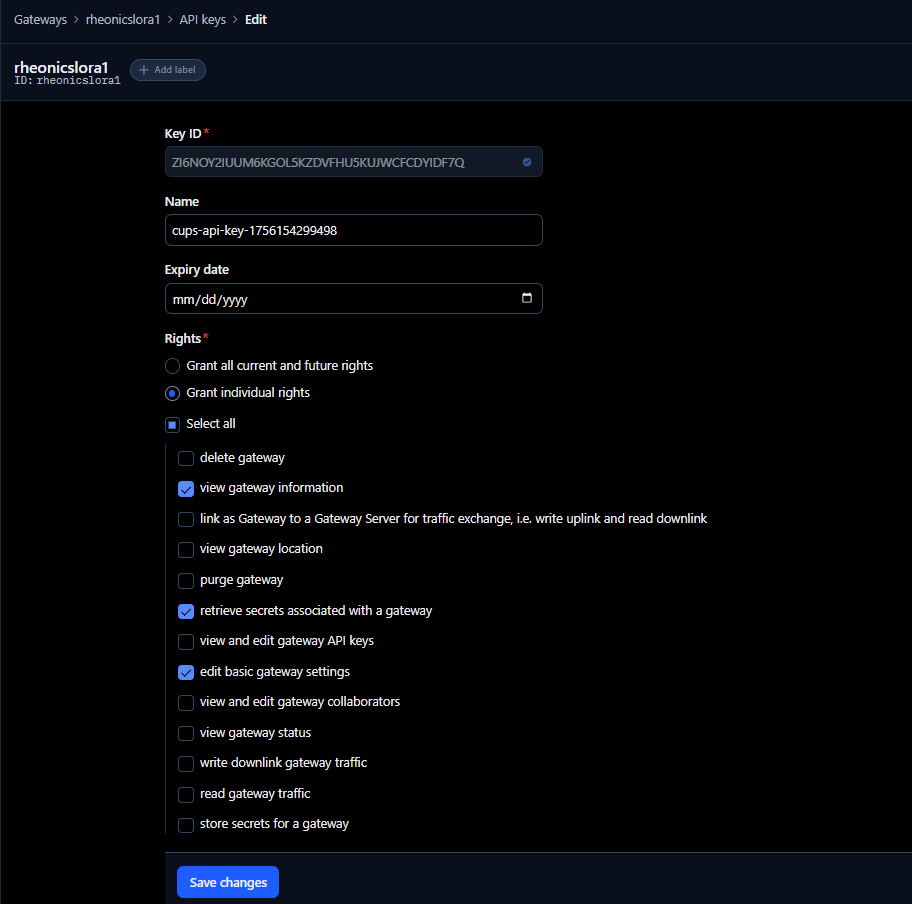Image resolution: width=912 pixels, height=904 pixels.
Task: Navigate to API keys breadcrumb
Action: pyautogui.click(x=202, y=20)
